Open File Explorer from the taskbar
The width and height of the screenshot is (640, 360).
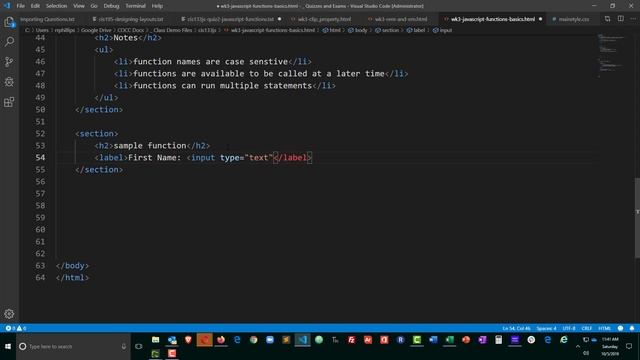[156, 340]
